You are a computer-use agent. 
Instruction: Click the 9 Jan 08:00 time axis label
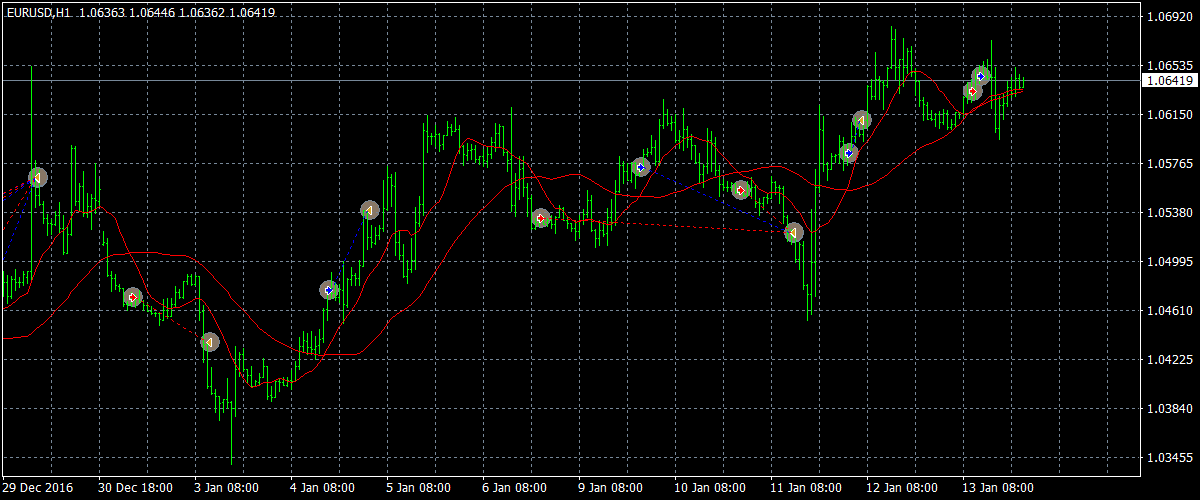(x=611, y=488)
